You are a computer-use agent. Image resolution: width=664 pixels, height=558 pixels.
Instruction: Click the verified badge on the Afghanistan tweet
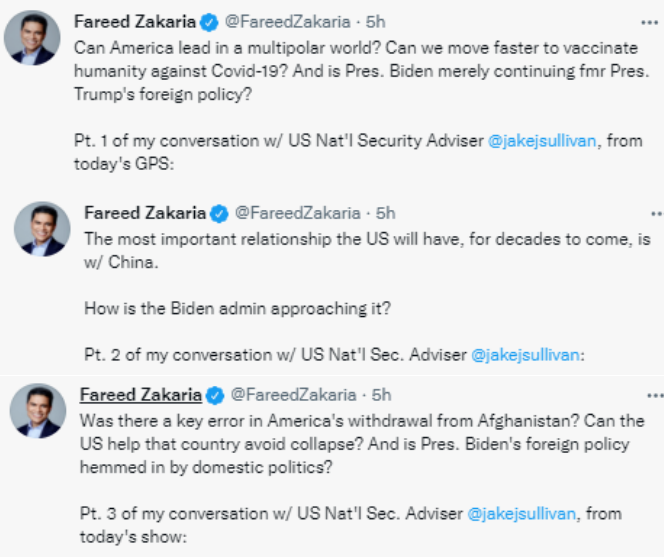215,394
